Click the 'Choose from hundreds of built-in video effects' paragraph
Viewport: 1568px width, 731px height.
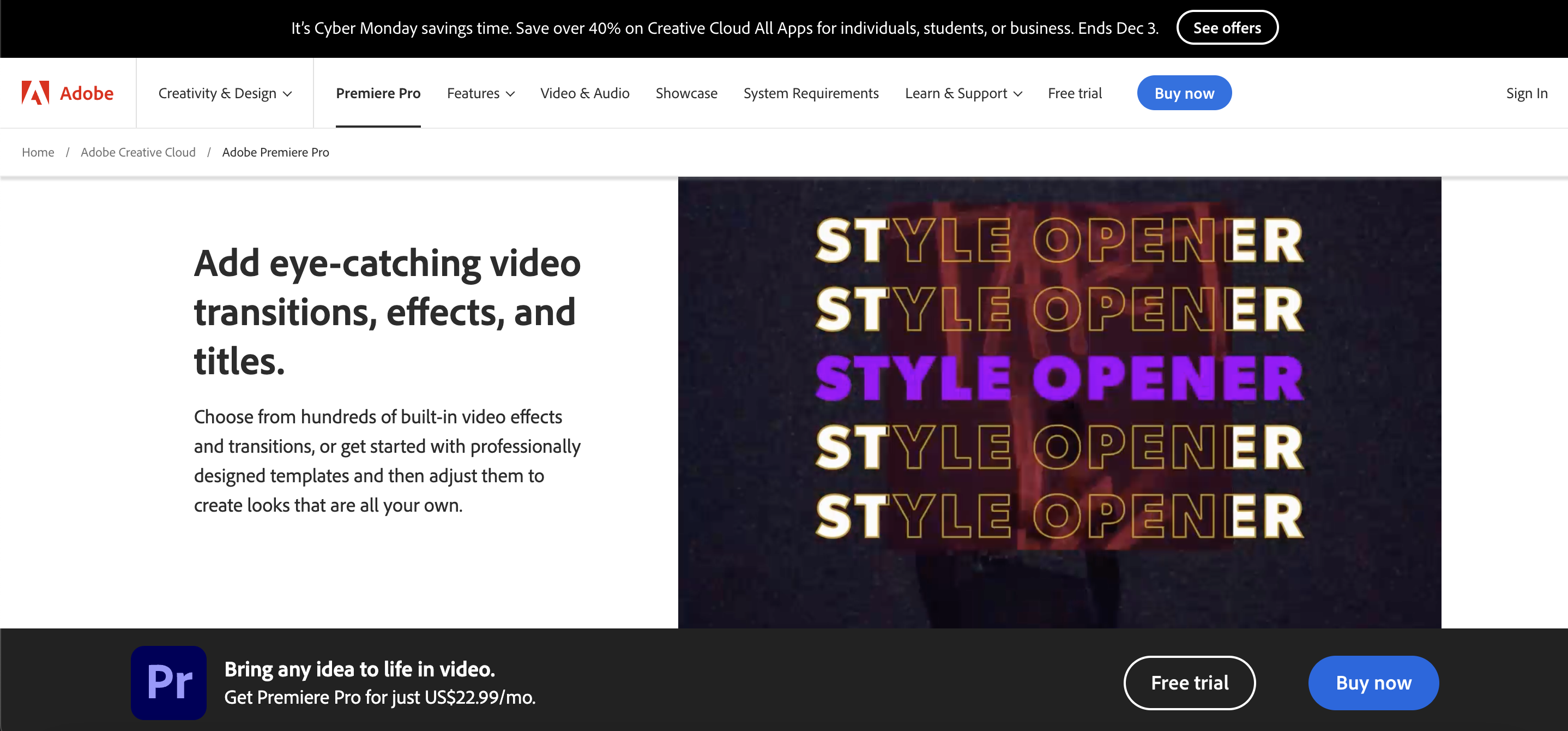[x=387, y=460]
